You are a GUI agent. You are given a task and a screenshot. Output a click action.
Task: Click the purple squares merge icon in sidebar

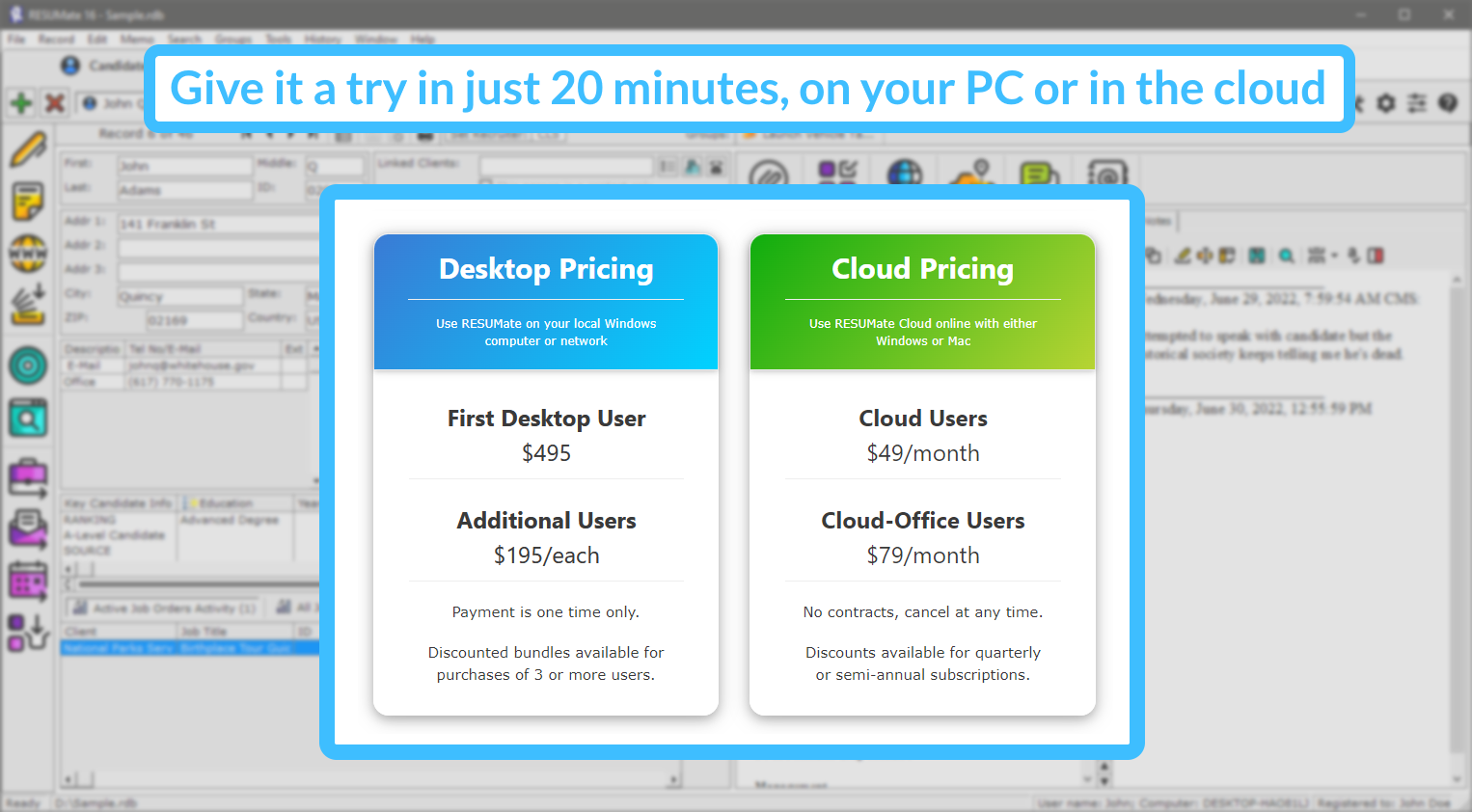(x=28, y=634)
